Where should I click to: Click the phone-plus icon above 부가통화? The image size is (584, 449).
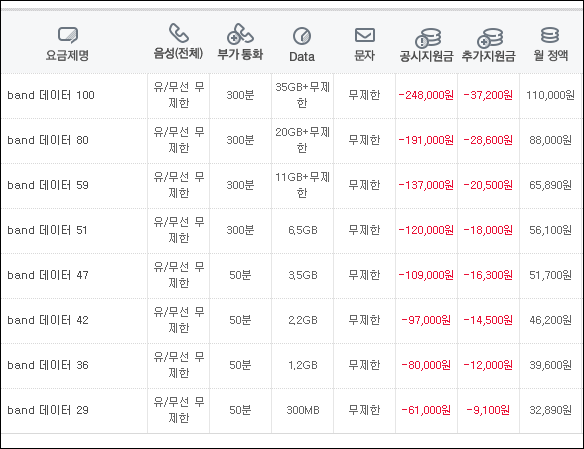pyautogui.click(x=240, y=34)
